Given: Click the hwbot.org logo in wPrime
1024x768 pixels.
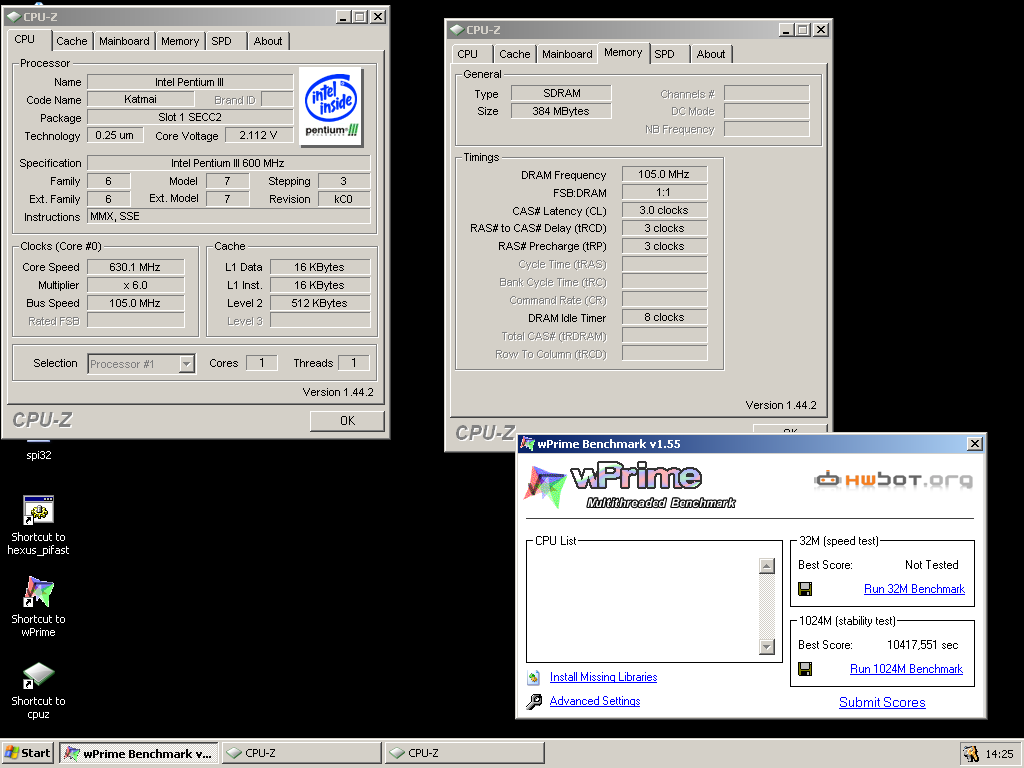Looking at the screenshot, I should click(893, 480).
